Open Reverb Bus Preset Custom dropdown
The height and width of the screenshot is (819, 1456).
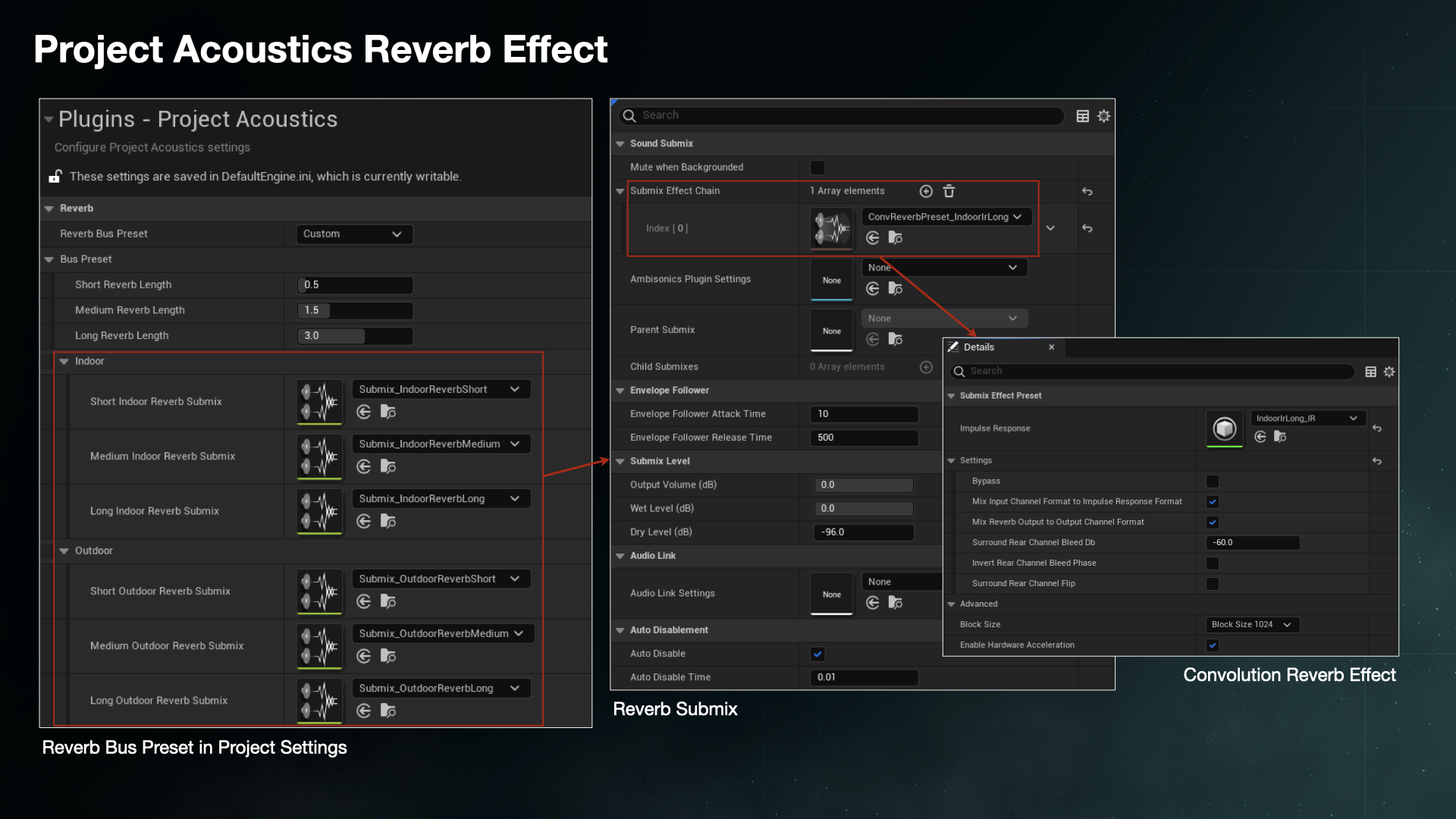point(354,234)
